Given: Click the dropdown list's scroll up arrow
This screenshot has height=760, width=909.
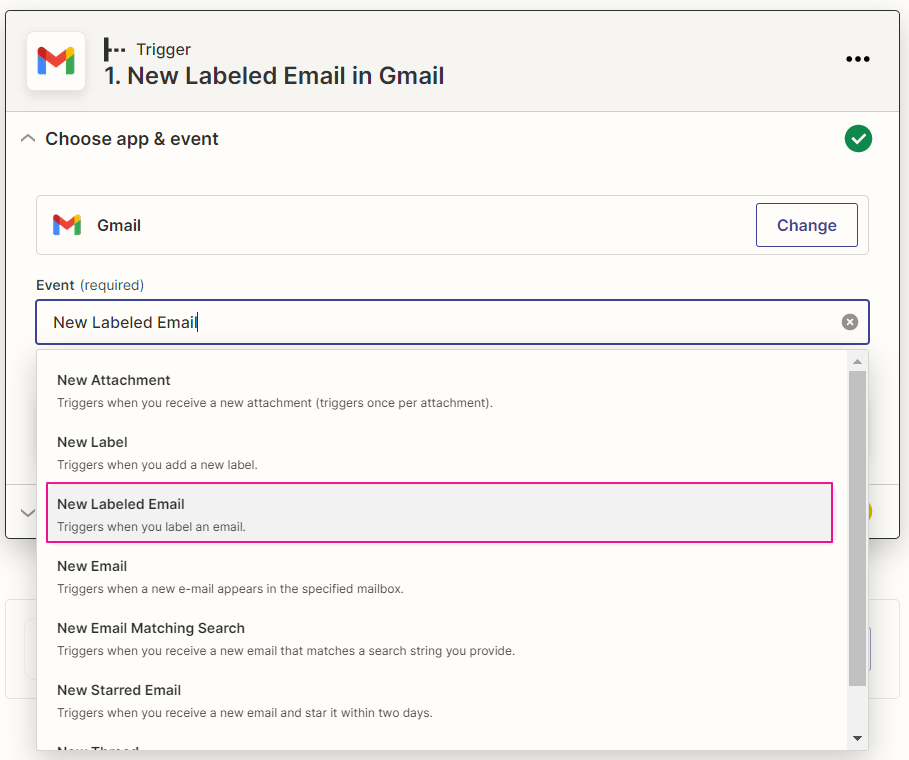Looking at the screenshot, I should (x=857, y=360).
